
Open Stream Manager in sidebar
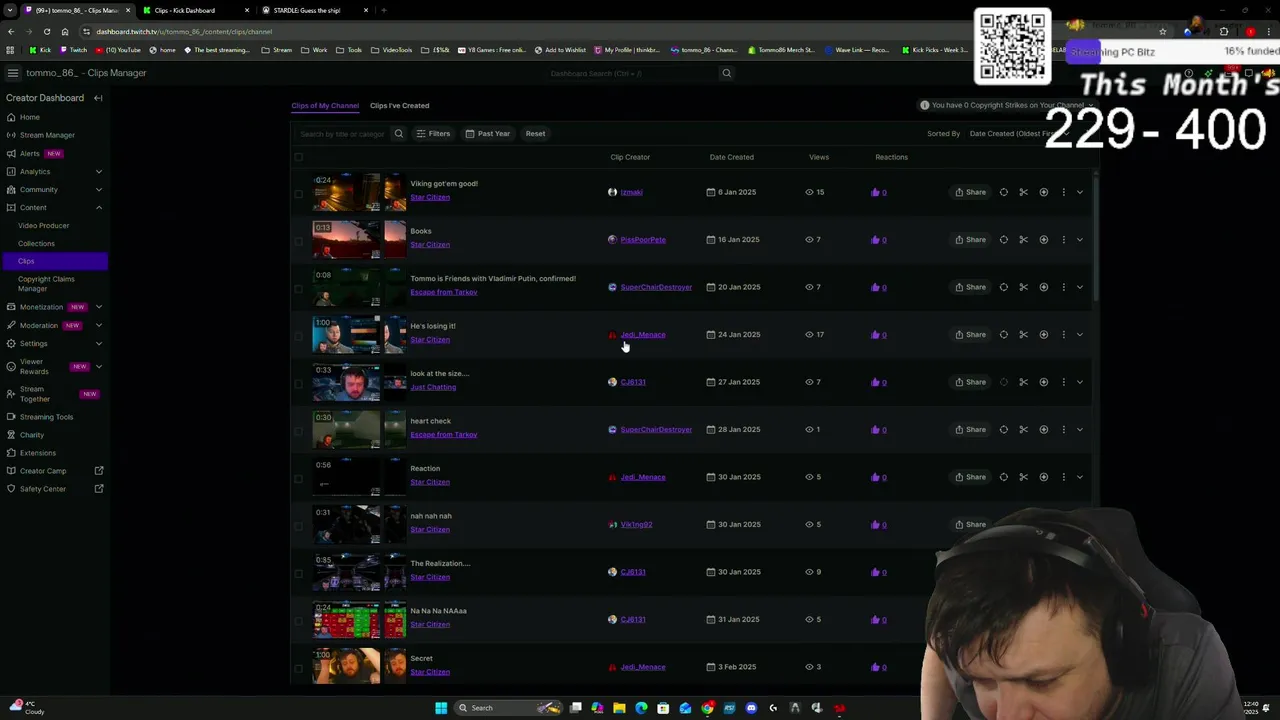[x=47, y=135]
